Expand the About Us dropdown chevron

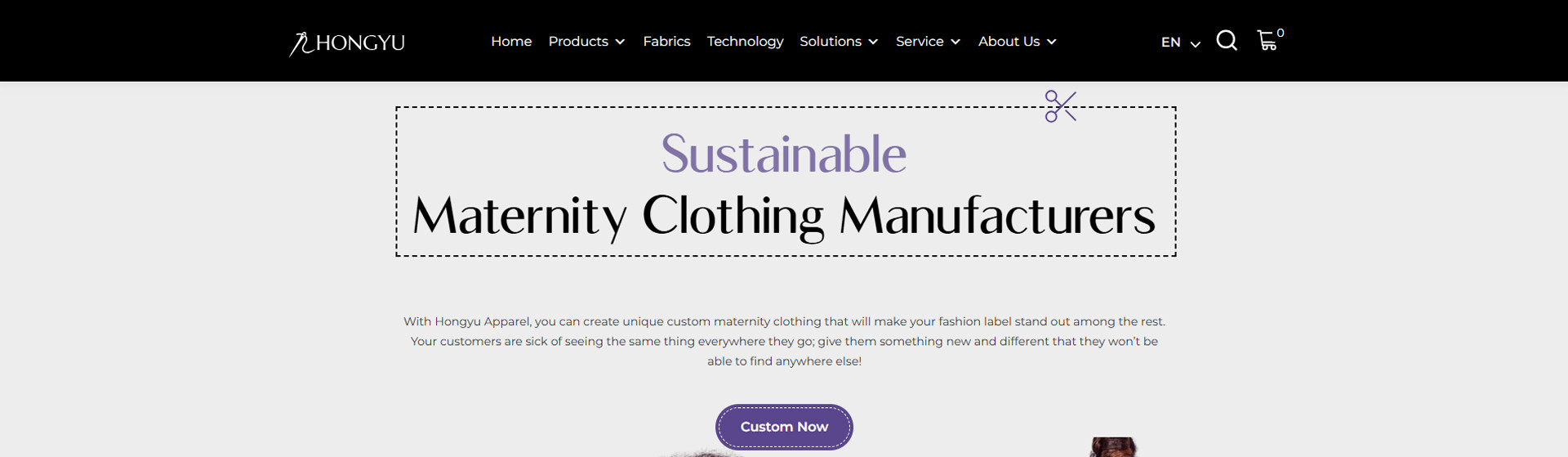point(1052,42)
